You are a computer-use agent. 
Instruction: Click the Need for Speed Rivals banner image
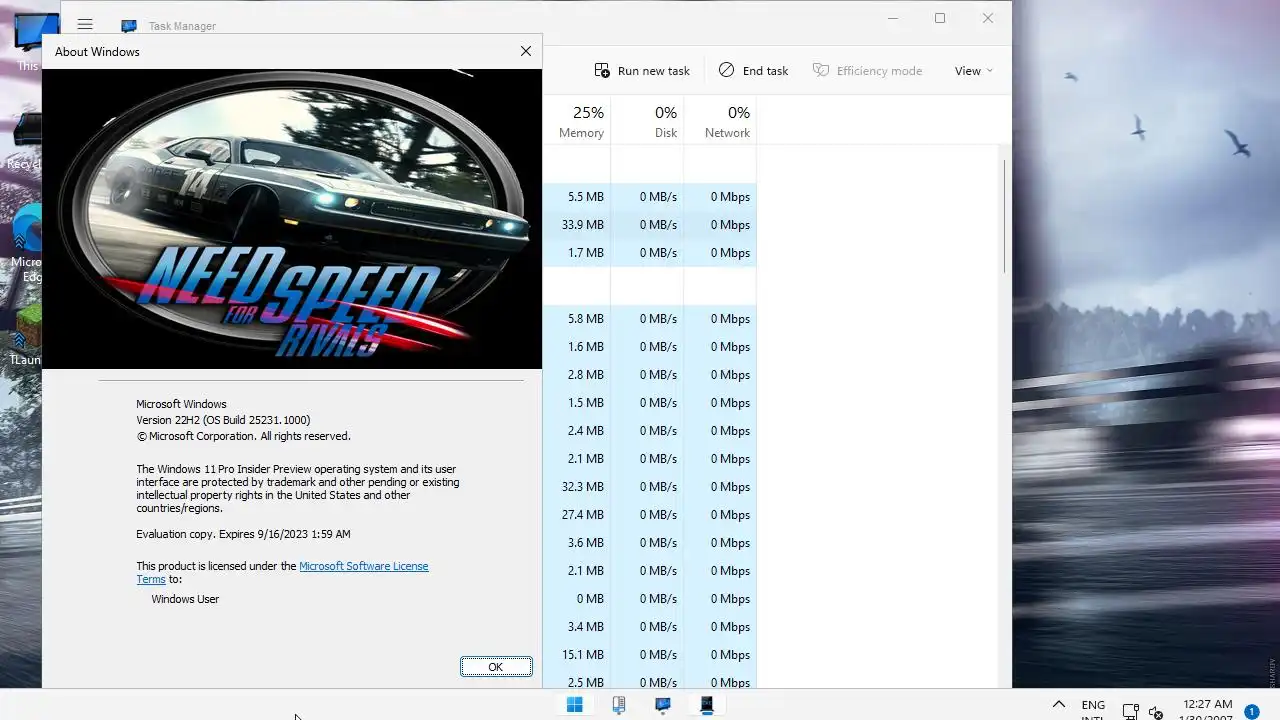292,219
